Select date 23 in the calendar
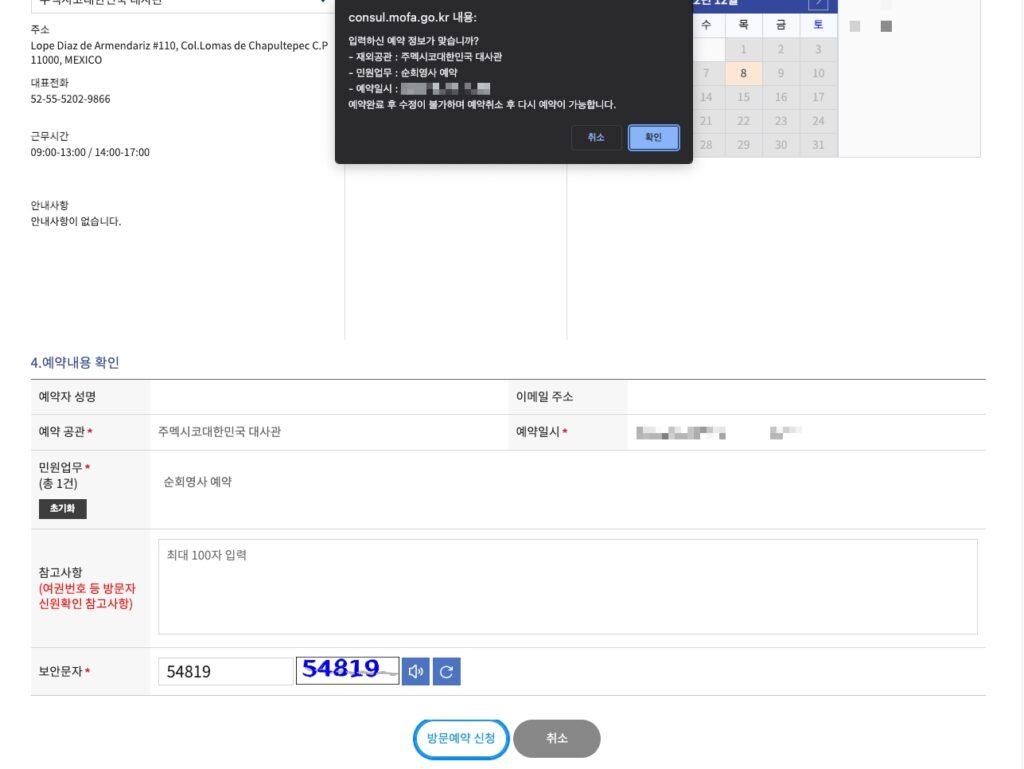 click(780, 121)
